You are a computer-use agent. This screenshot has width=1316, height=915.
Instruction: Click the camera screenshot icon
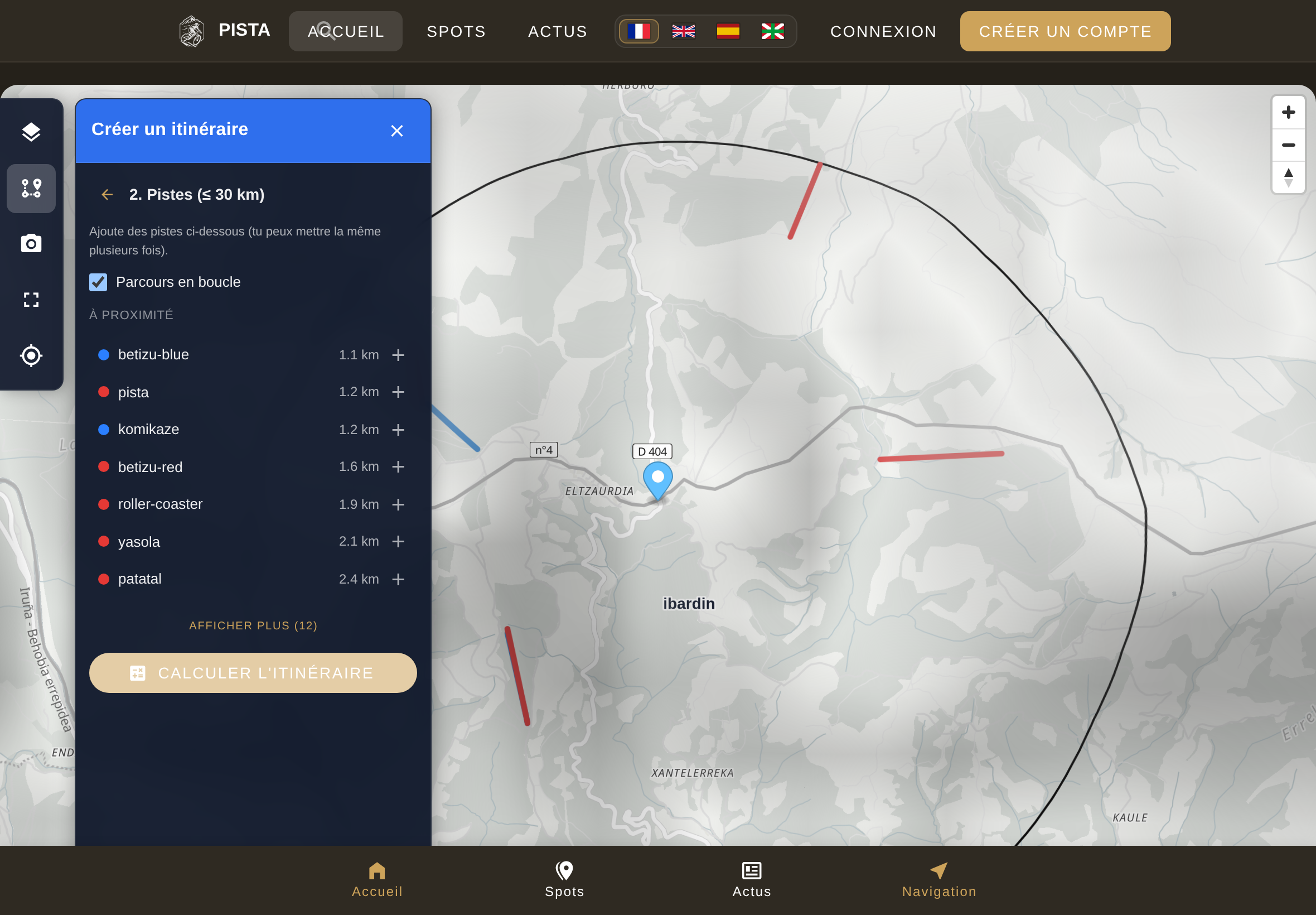[x=31, y=244]
